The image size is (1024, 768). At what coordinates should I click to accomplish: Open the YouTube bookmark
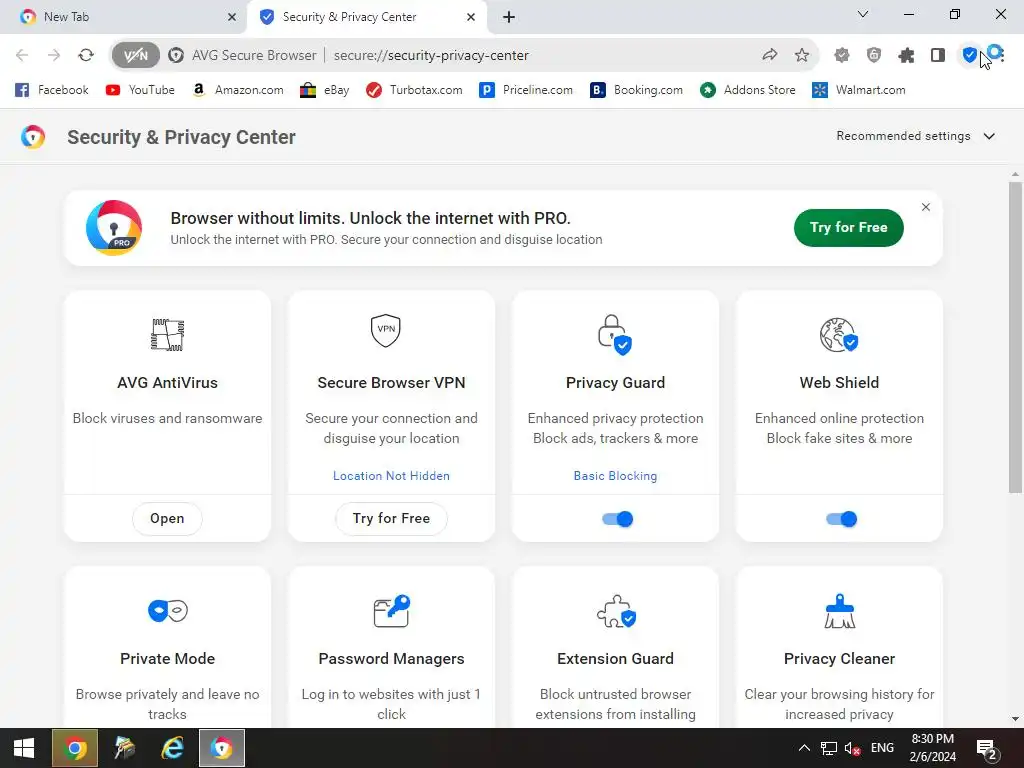coord(140,90)
